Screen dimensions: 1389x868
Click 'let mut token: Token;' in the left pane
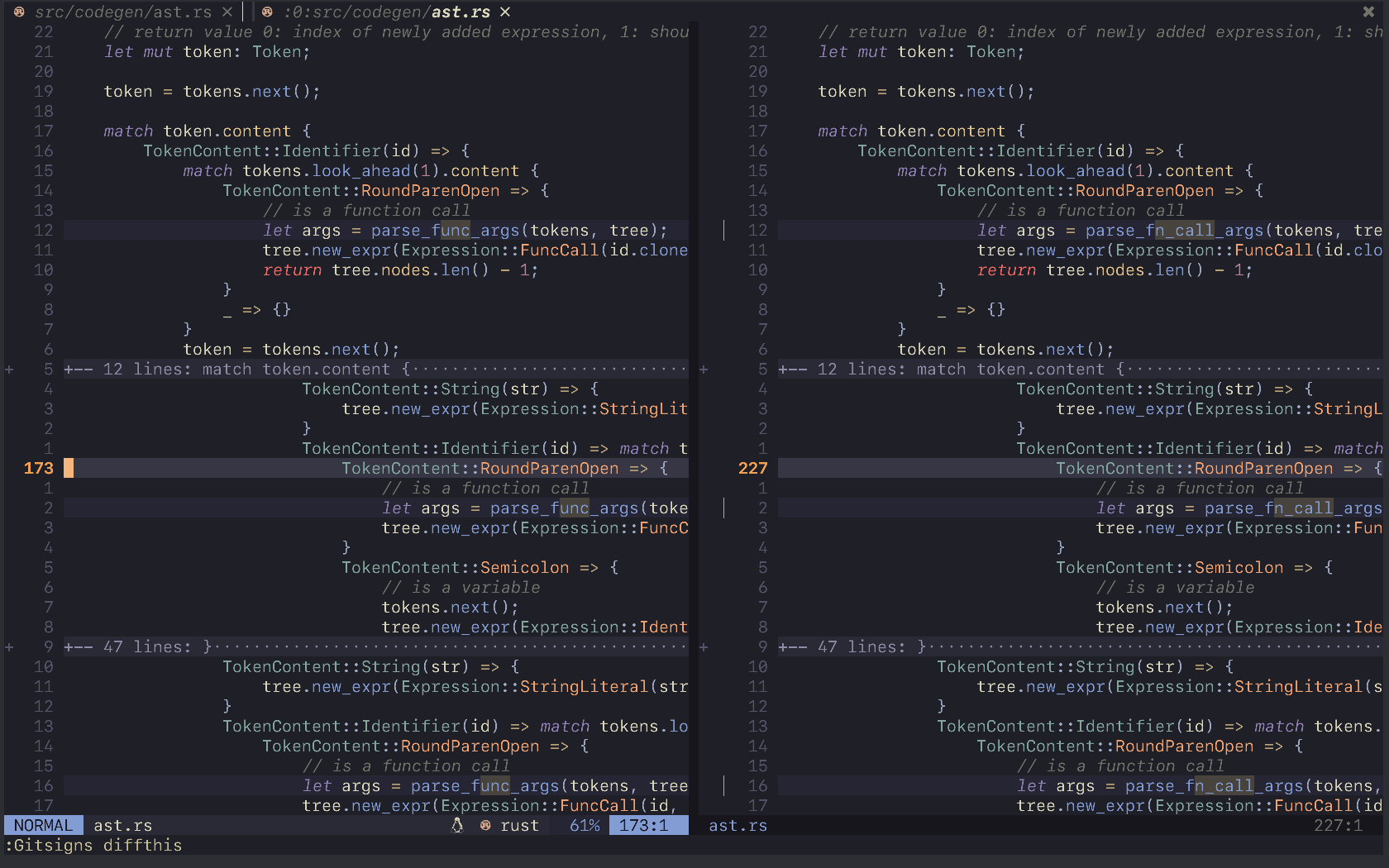208,51
